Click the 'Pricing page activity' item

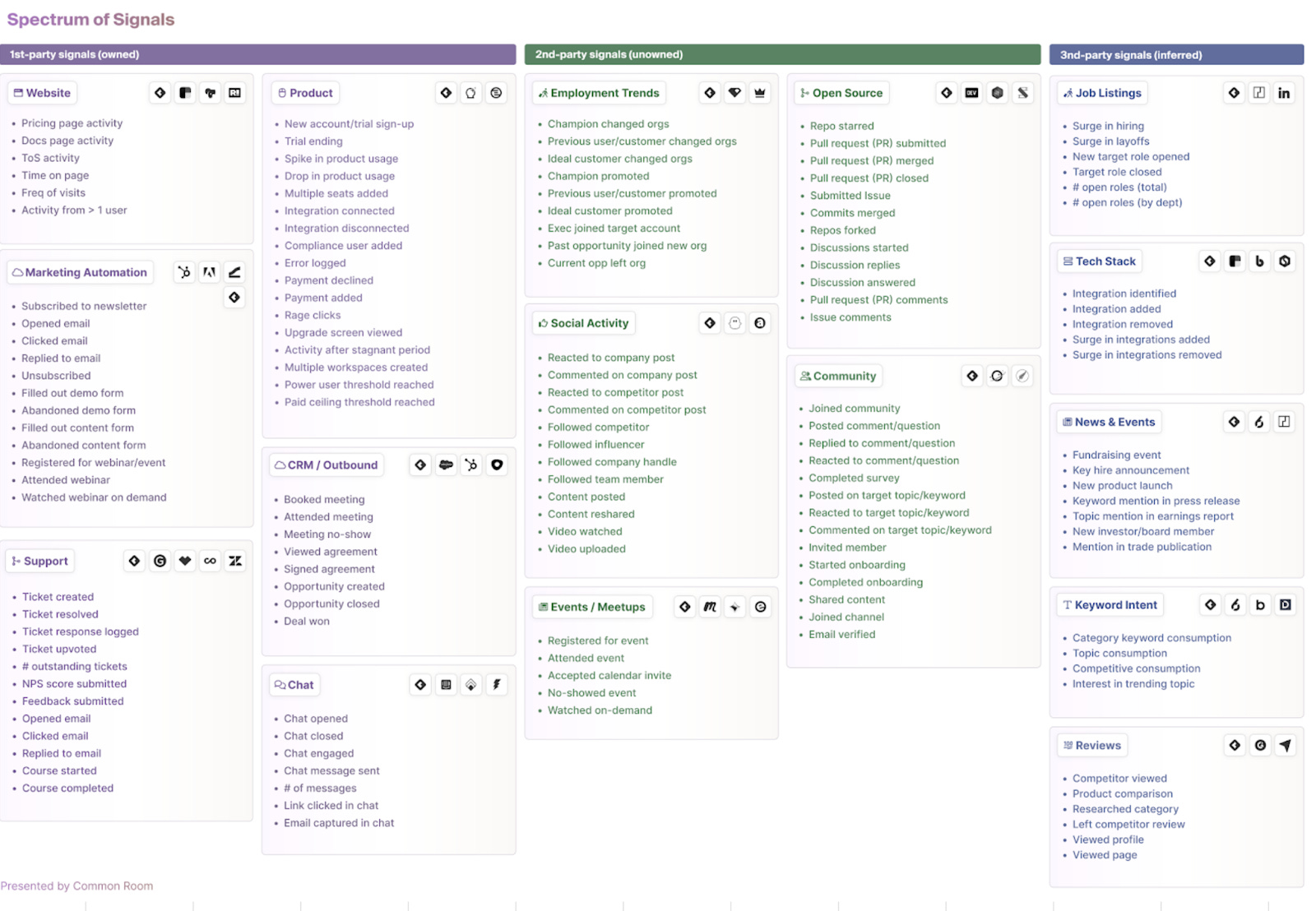[x=72, y=123]
